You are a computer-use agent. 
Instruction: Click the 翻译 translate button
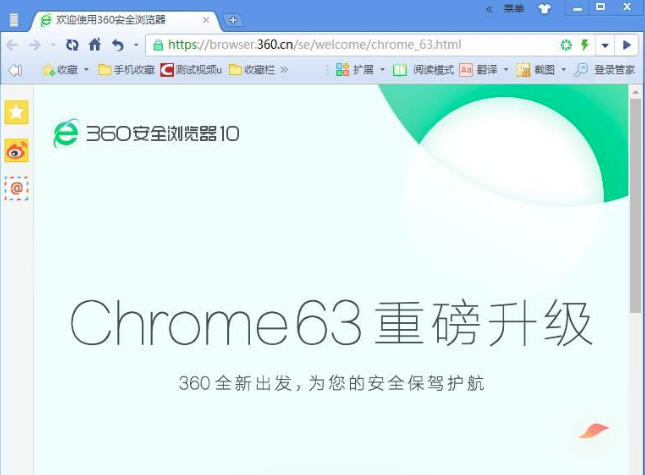[x=478, y=70]
